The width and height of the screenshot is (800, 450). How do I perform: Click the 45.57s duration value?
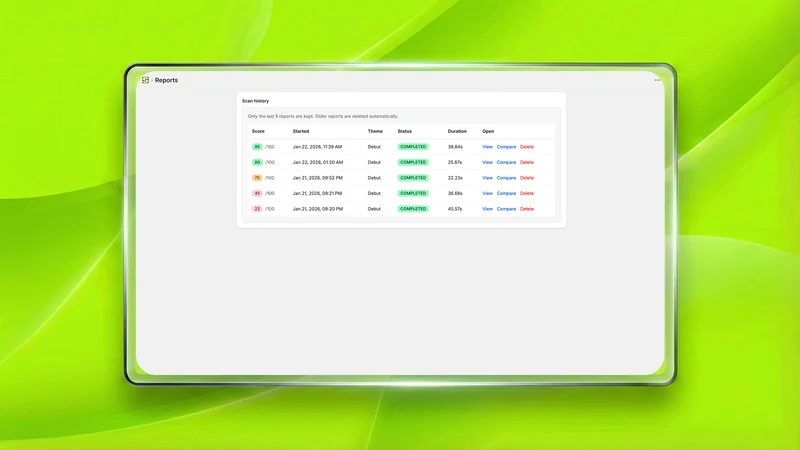point(455,209)
